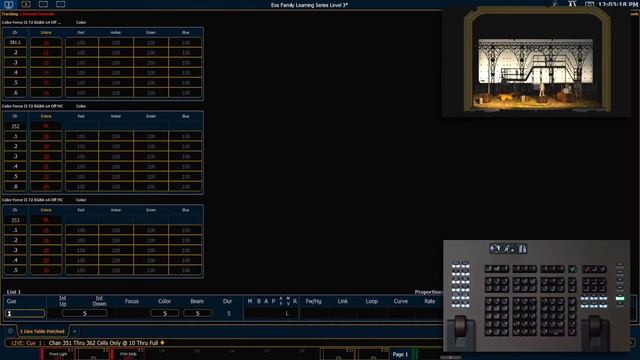Select the FOH Inhib fader
Screen dimensions: 640x360
128,354
